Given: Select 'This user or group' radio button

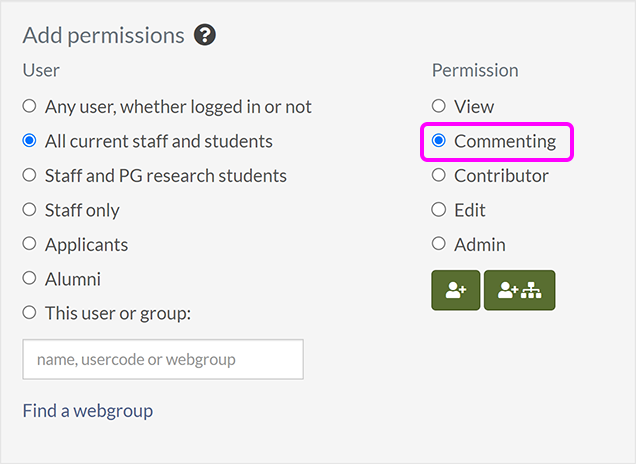Looking at the screenshot, I should pyautogui.click(x=29, y=313).
